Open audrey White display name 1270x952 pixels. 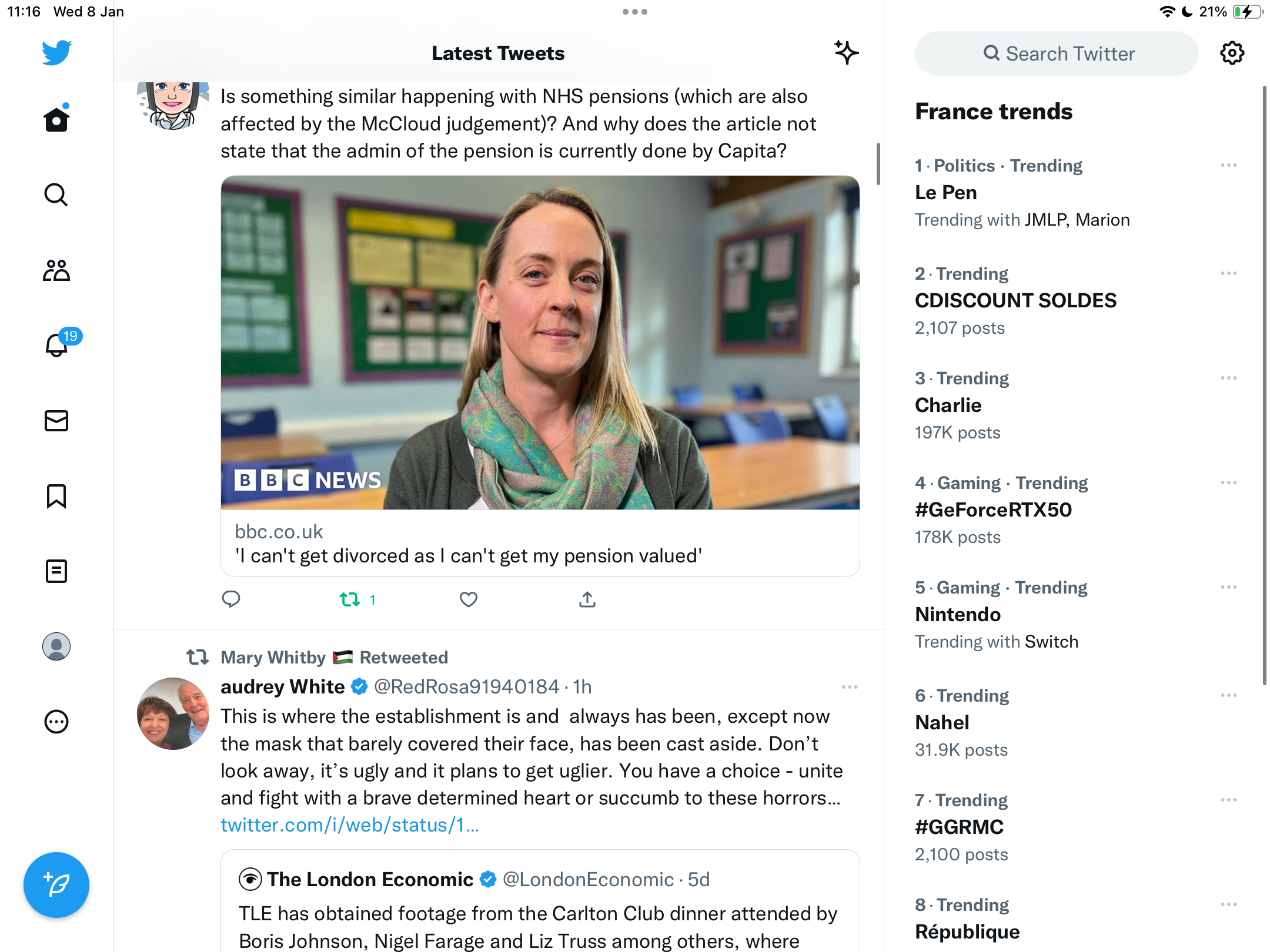282,687
